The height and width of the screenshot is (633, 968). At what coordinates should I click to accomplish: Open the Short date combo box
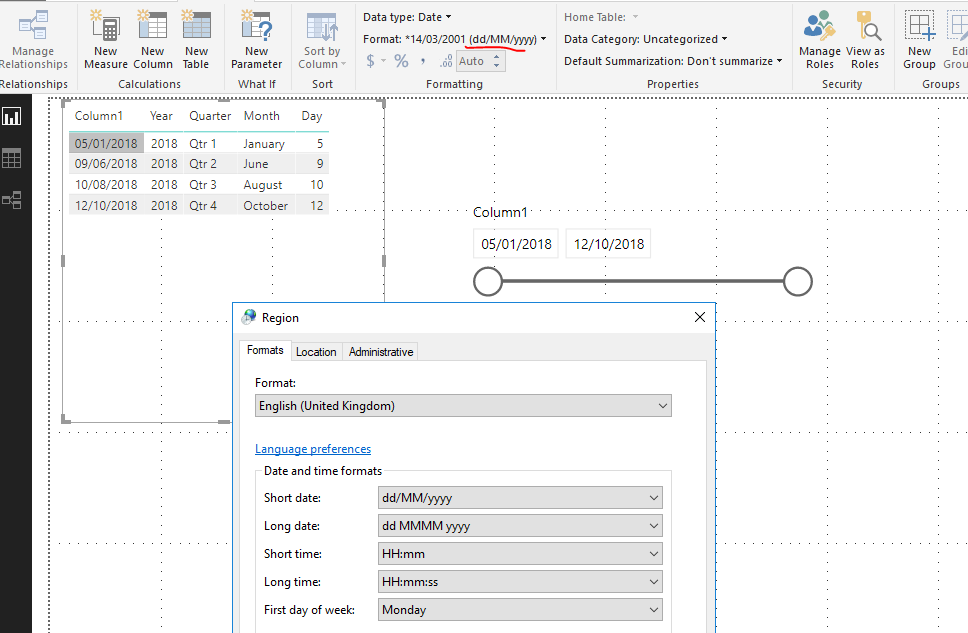[x=520, y=498]
